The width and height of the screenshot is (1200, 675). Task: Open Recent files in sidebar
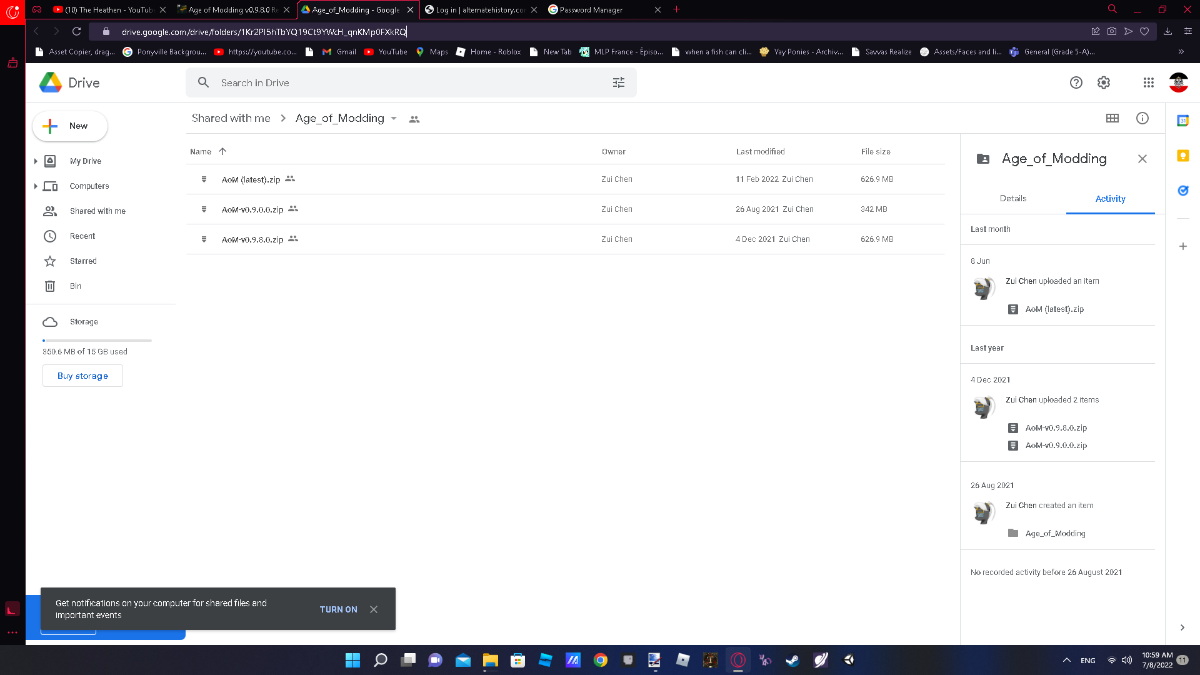click(82, 236)
